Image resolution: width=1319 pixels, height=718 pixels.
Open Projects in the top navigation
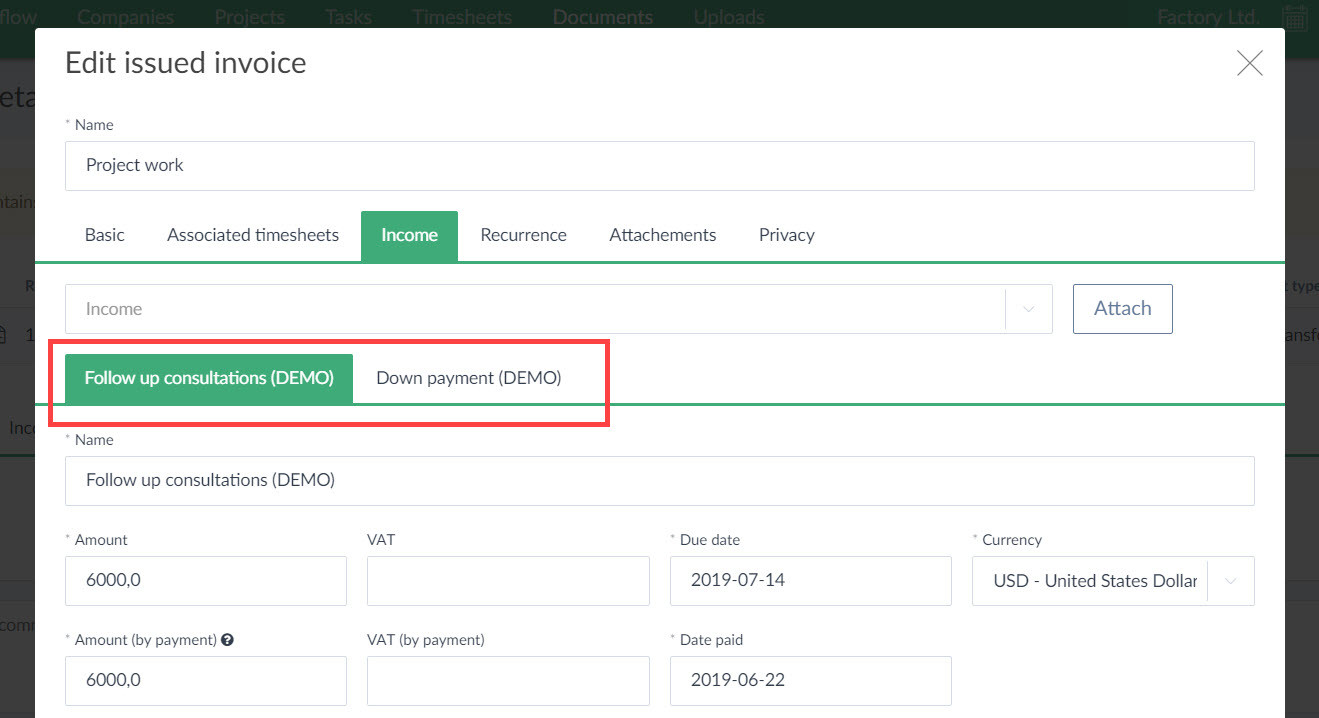249,17
